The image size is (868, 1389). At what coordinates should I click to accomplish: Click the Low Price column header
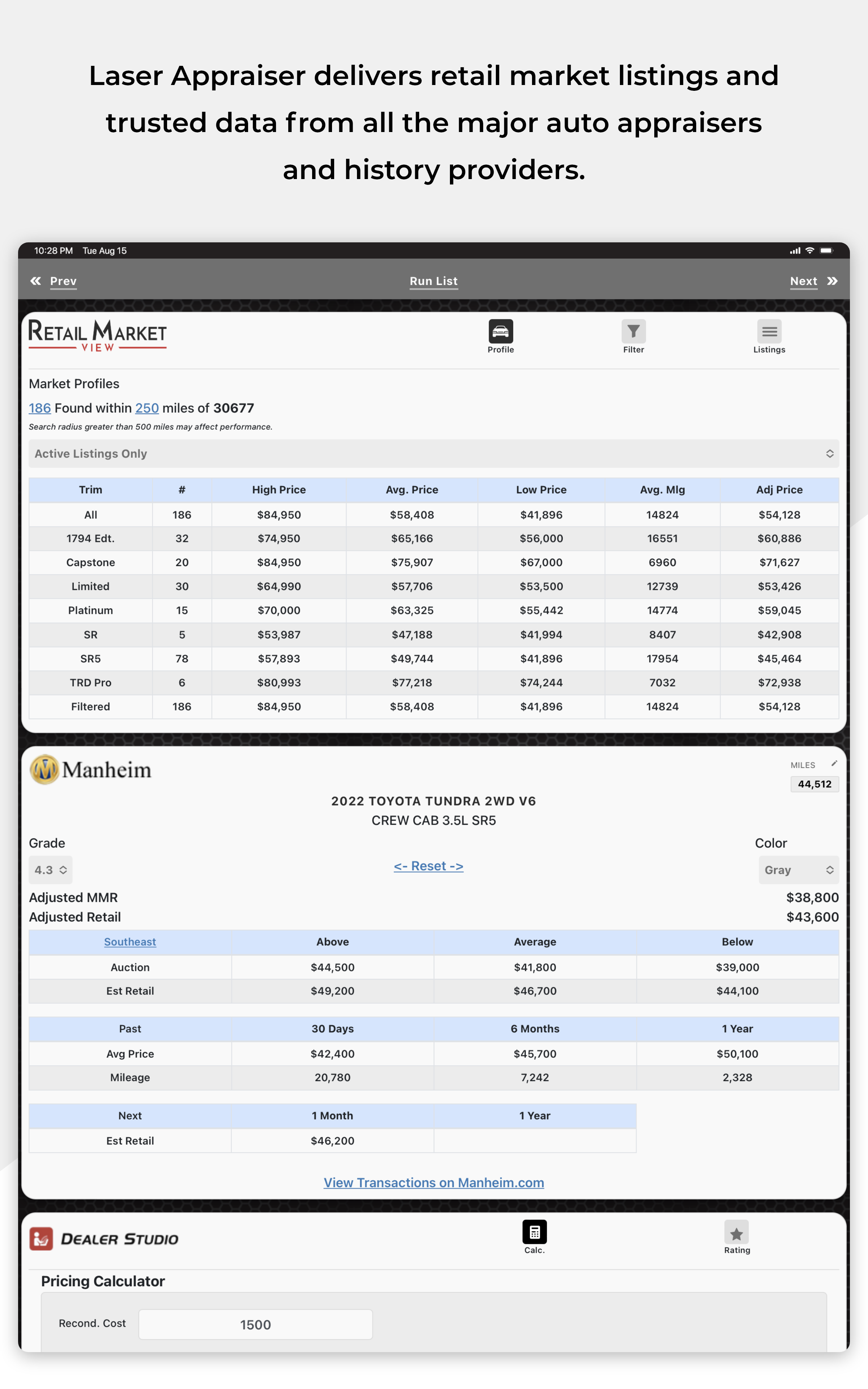541,490
